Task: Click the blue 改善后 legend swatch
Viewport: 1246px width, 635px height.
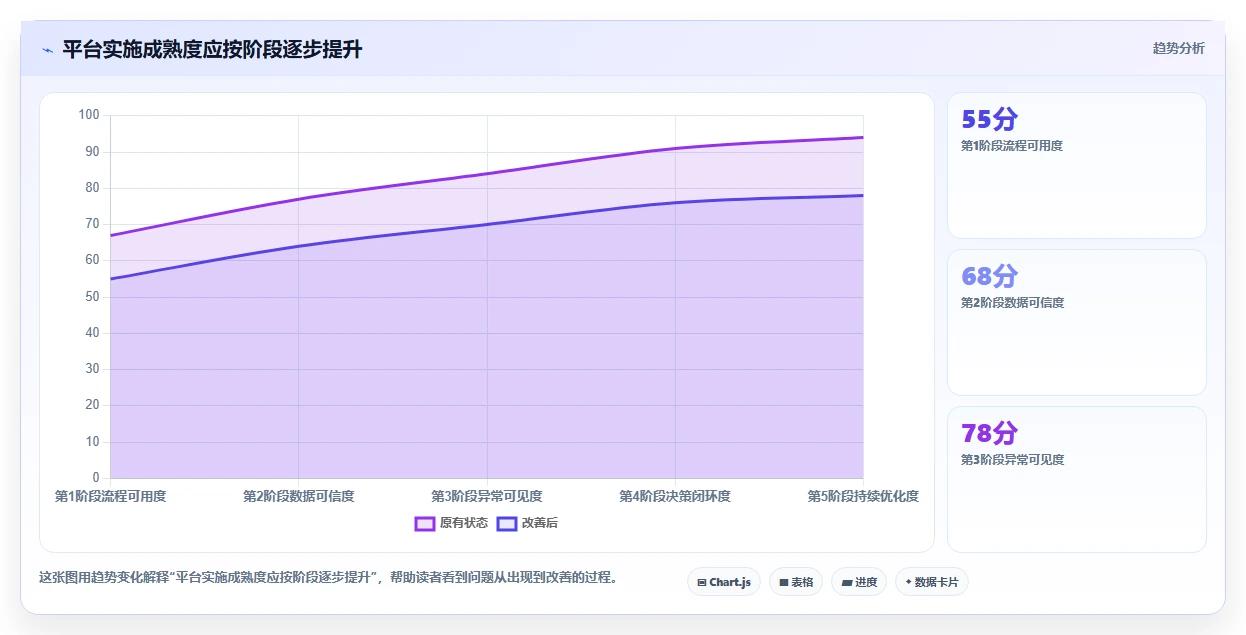Action: pyautogui.click(x=507, y=523)
